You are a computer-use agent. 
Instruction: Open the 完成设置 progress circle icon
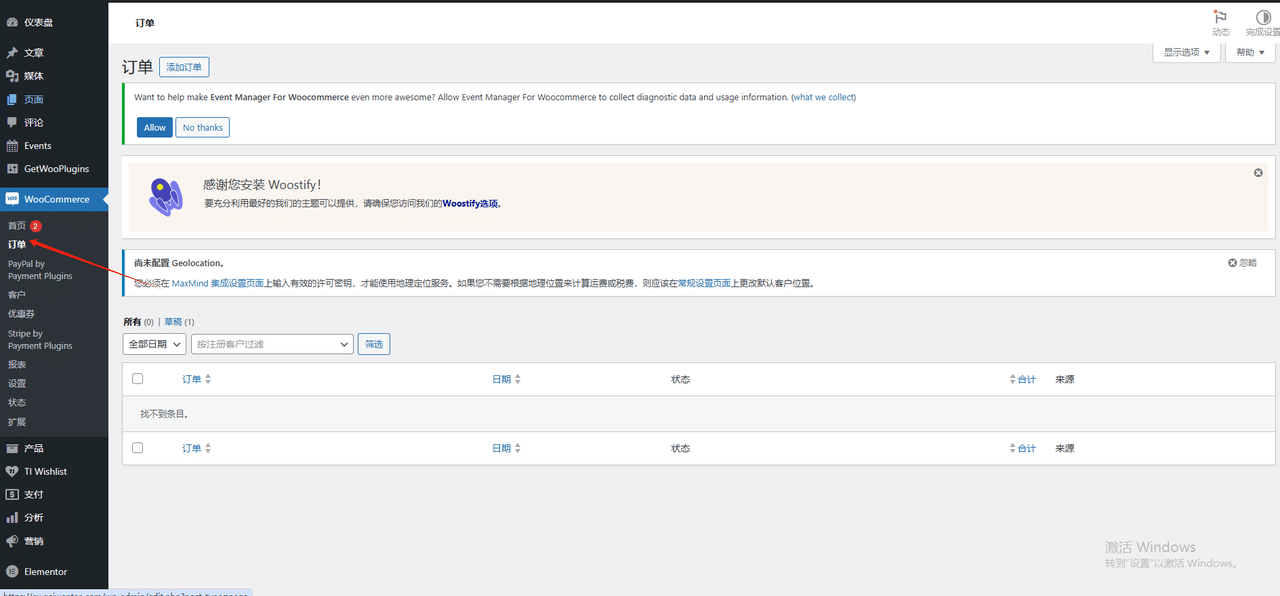pos(1263,17)
